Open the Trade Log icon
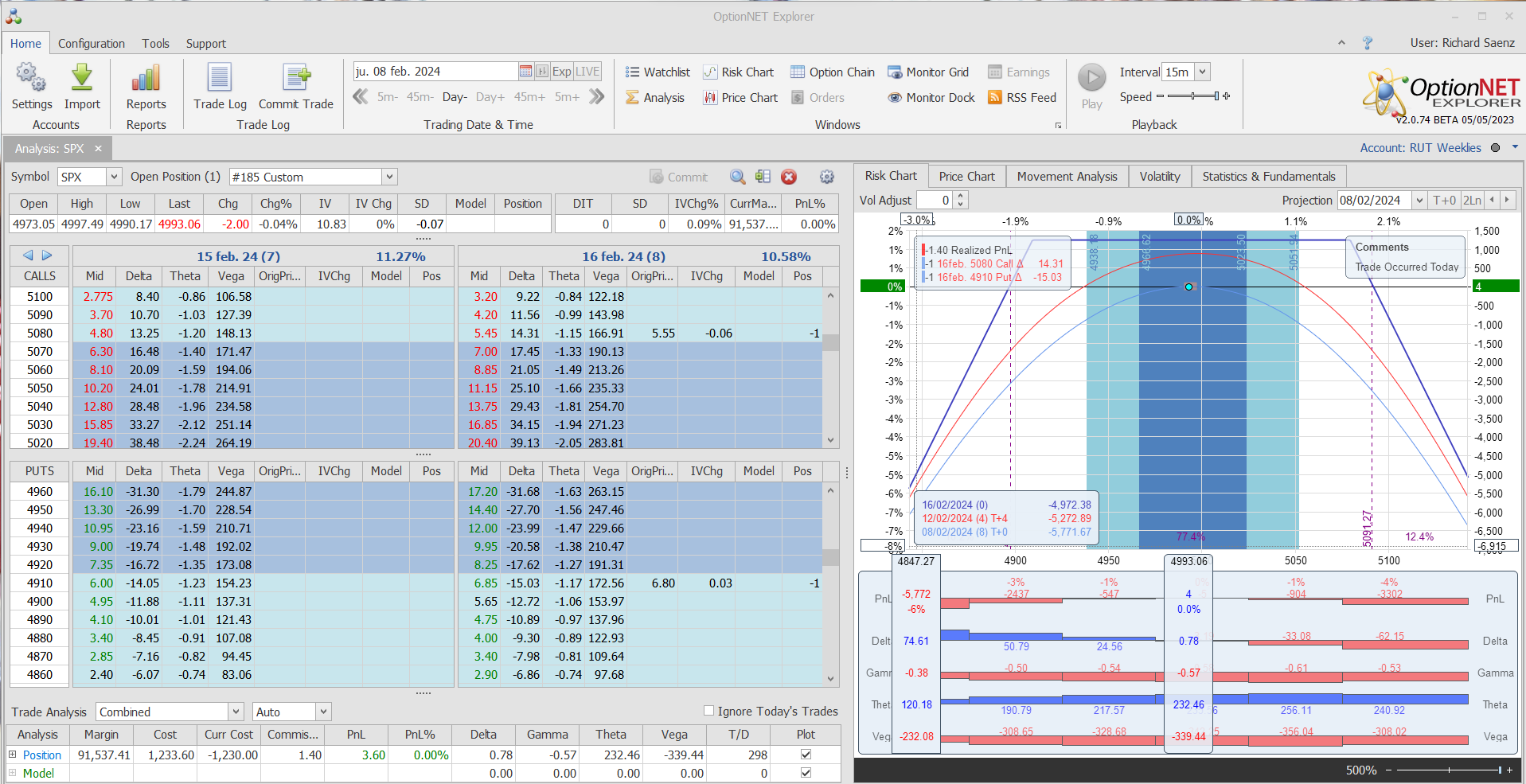 click(x=220, y=79)
